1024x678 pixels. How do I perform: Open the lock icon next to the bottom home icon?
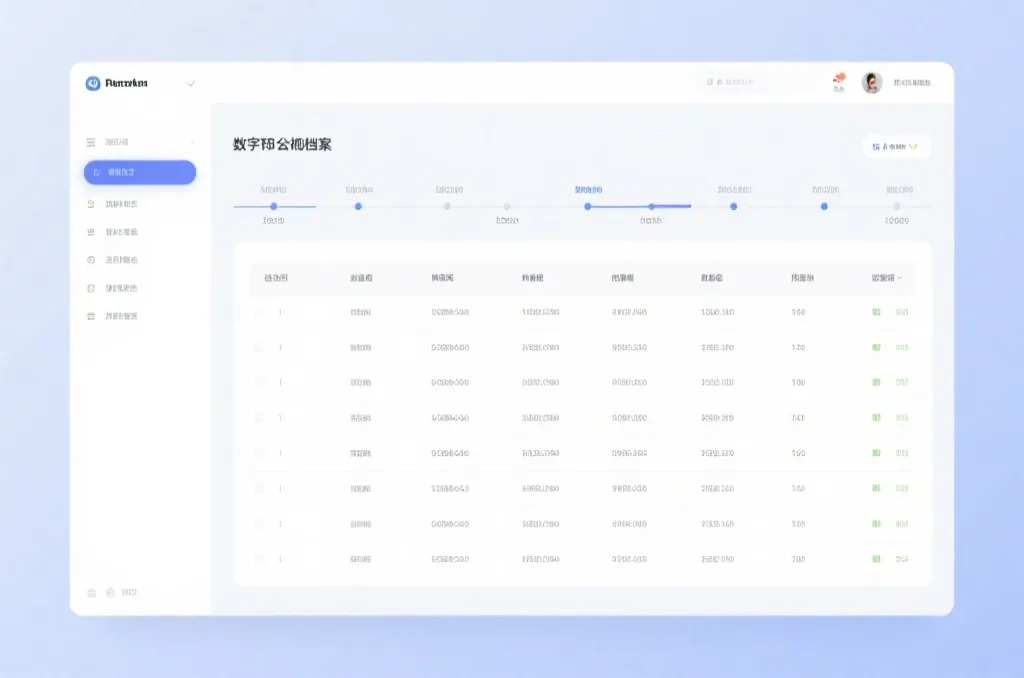point(111,592)
